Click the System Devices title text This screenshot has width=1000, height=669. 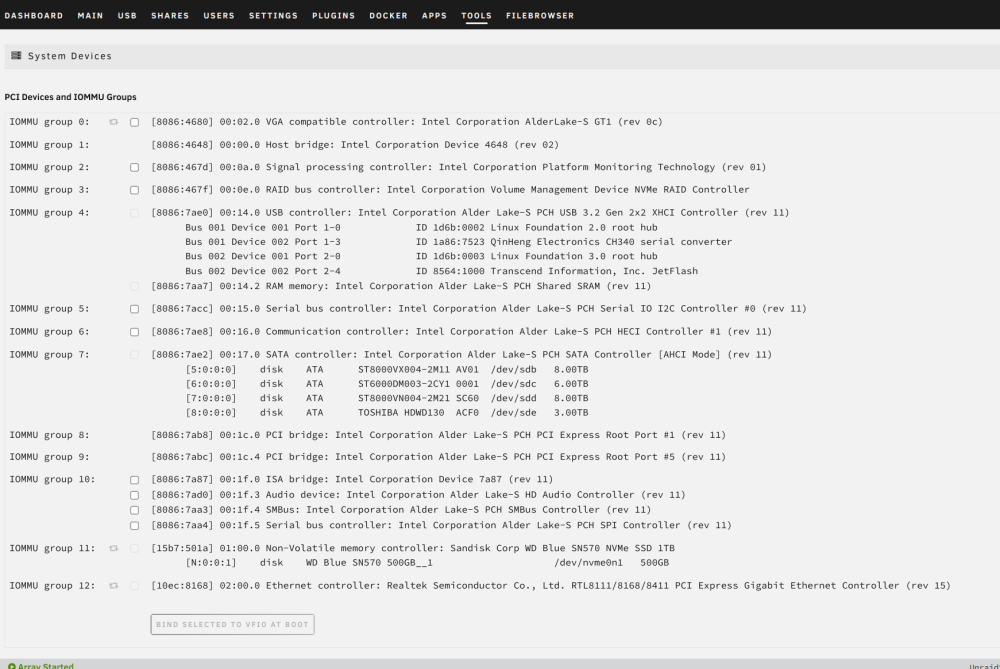[70, 56]
